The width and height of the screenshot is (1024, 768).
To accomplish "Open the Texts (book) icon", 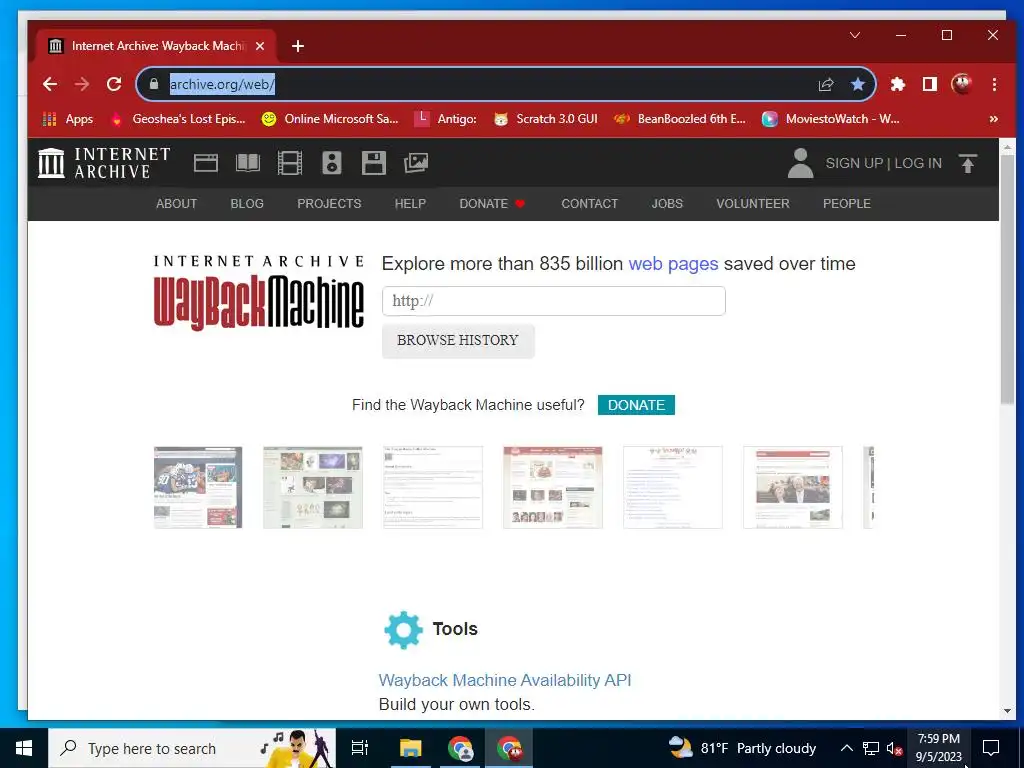I will pos(248,163).
